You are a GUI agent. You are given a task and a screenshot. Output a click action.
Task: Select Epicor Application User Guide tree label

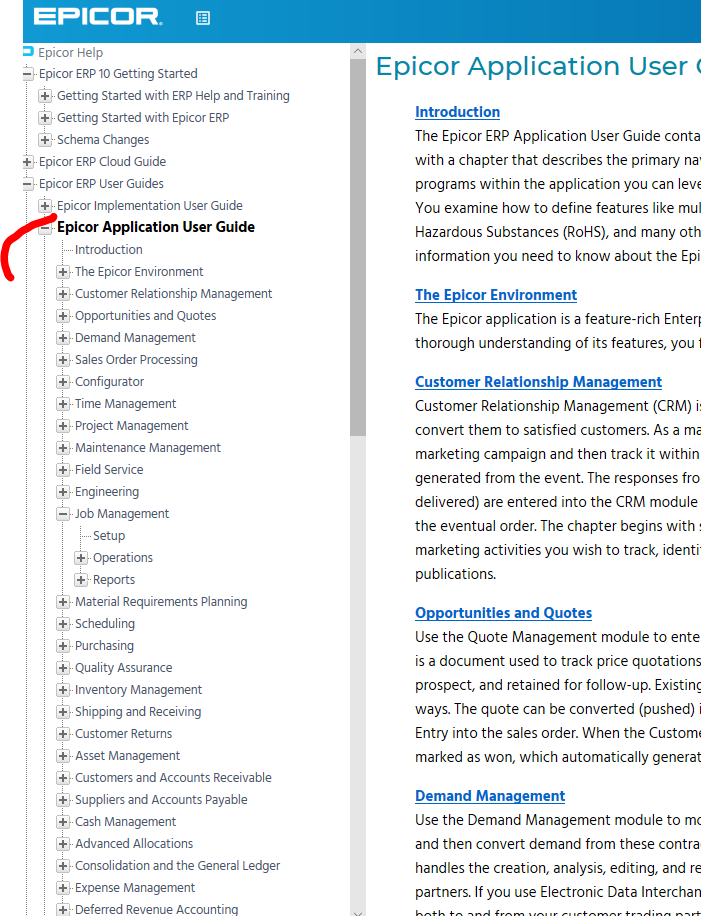click(156, 227)
